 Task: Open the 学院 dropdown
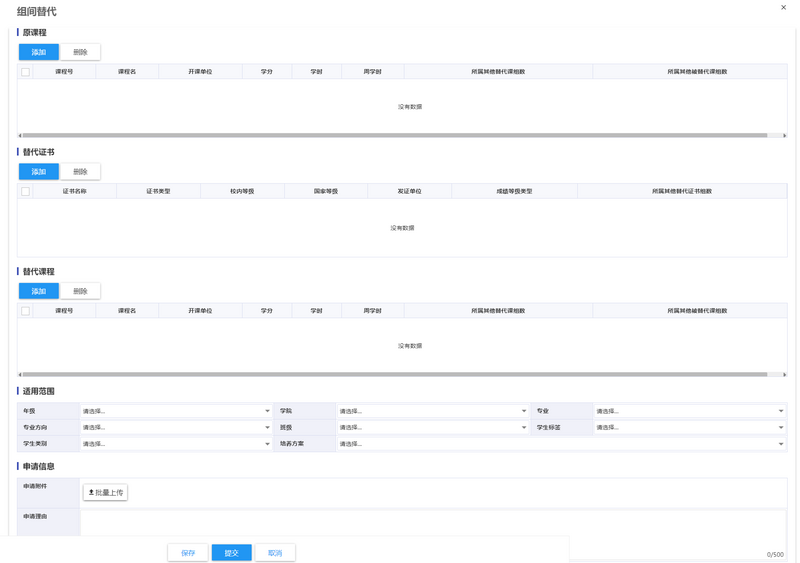(433, 411)
